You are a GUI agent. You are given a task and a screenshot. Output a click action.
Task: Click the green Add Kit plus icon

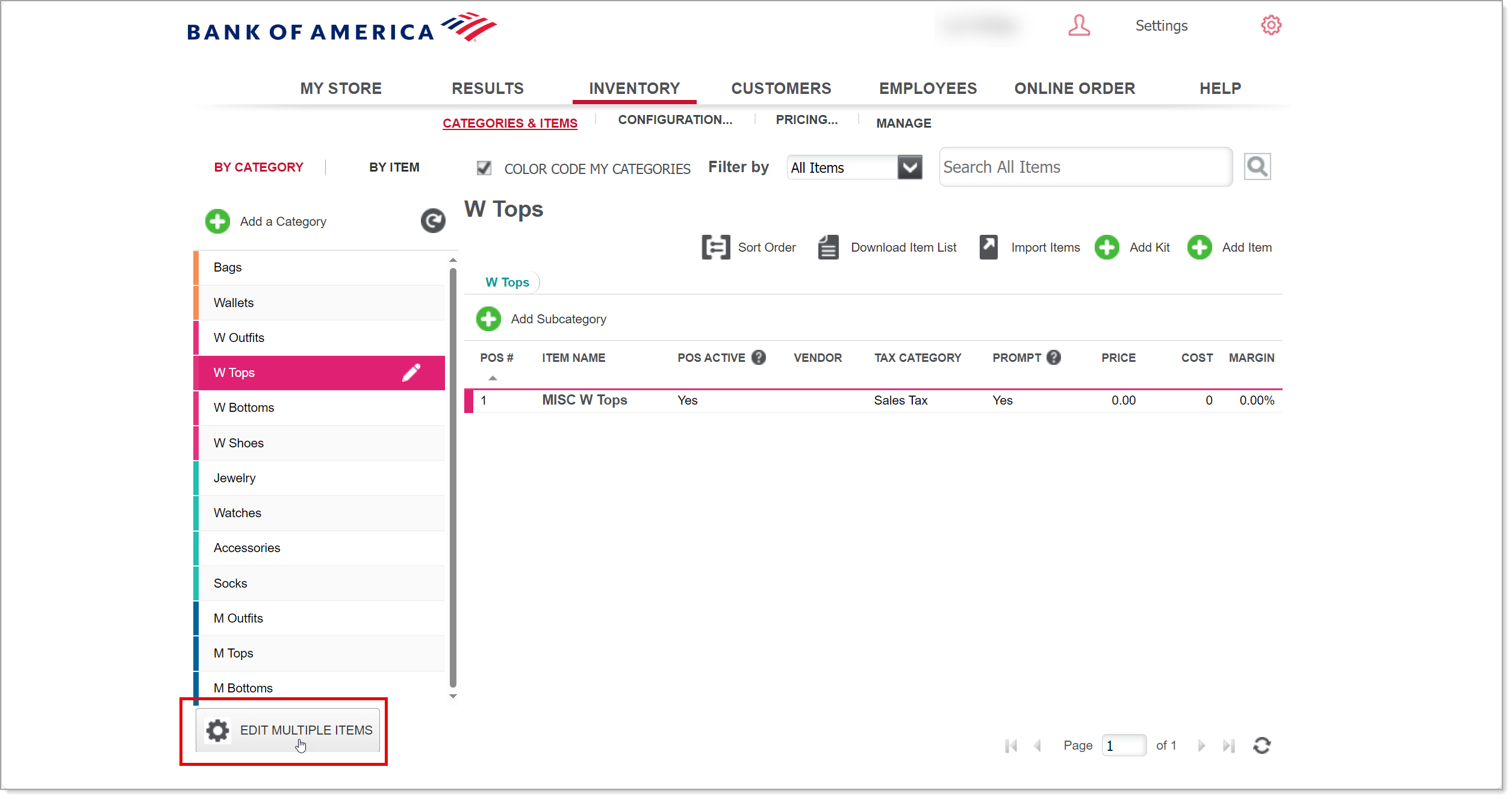pyautogui.click(x=1107, y=247)
